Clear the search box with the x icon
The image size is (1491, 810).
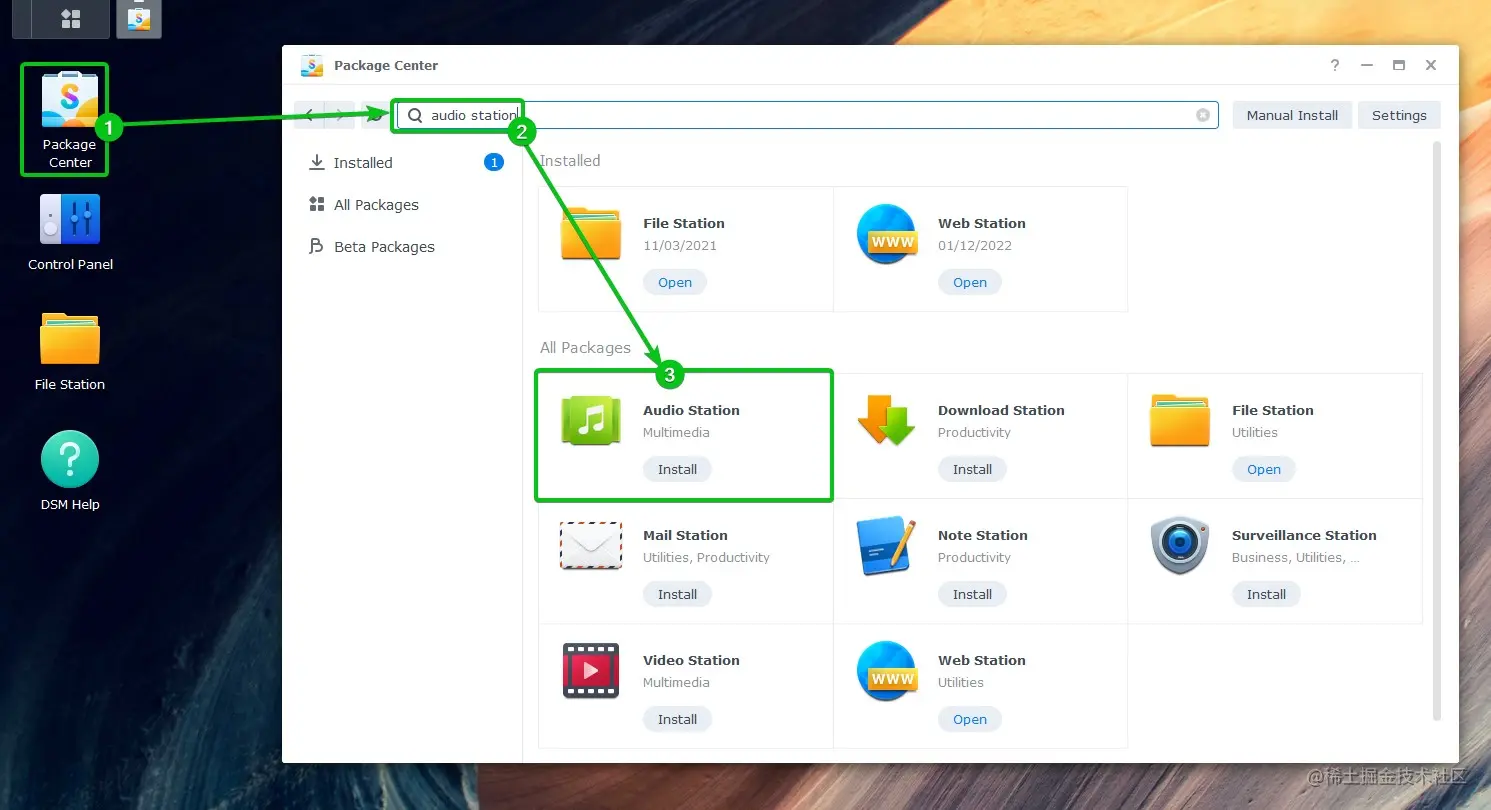tap(1202, 114)
